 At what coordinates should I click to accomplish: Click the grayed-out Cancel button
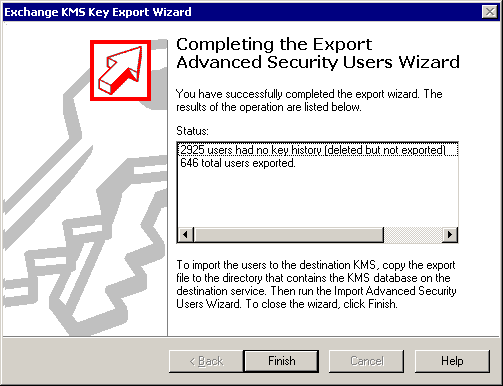point(367,361)
